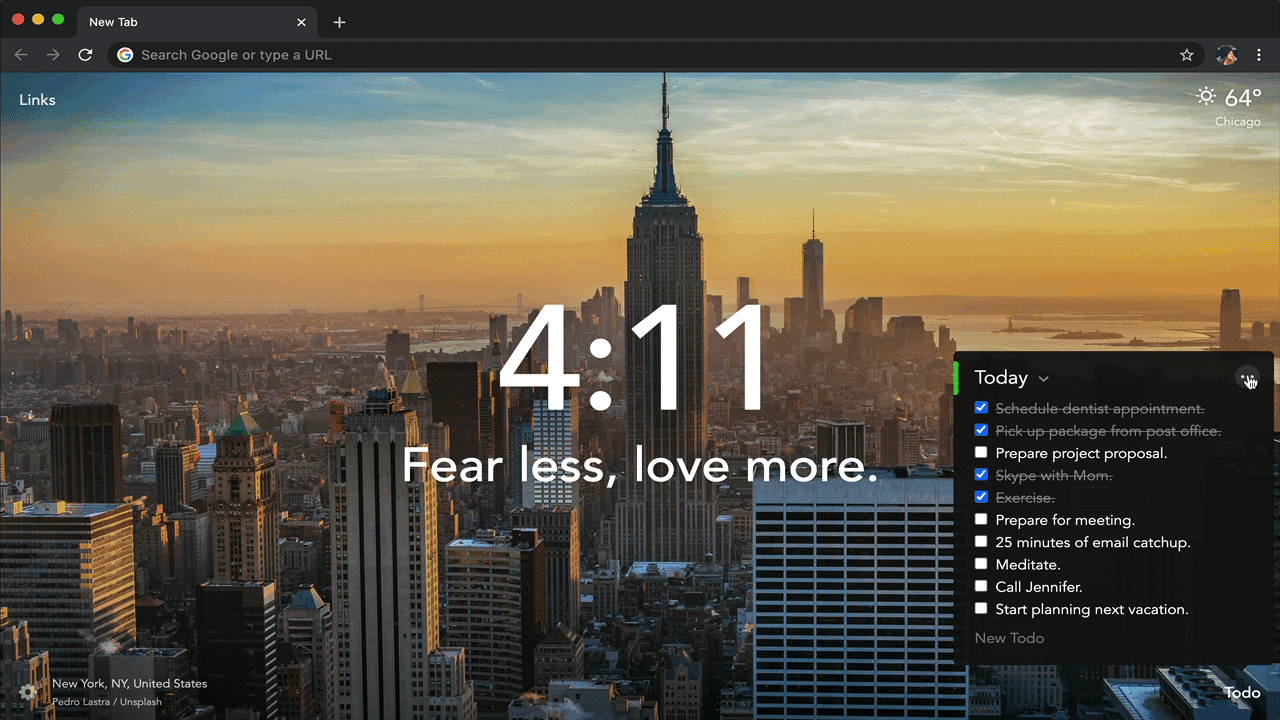Mark Prepare for meeting as done
This screenshot has width=1280, height=720.
pos(981,520)
